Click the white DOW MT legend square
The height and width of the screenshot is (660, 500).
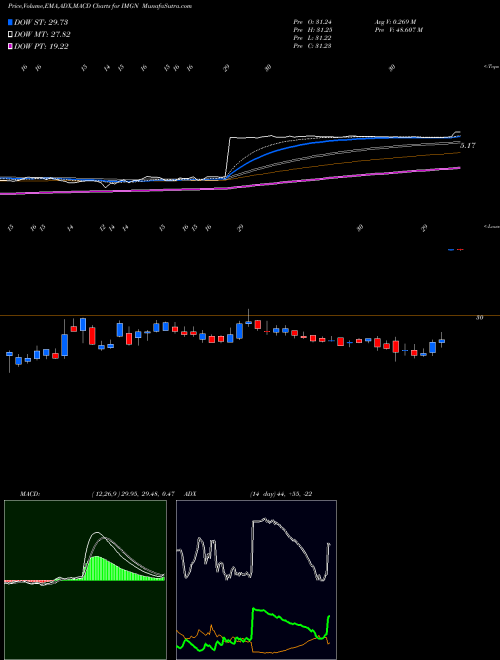point(10,35)
